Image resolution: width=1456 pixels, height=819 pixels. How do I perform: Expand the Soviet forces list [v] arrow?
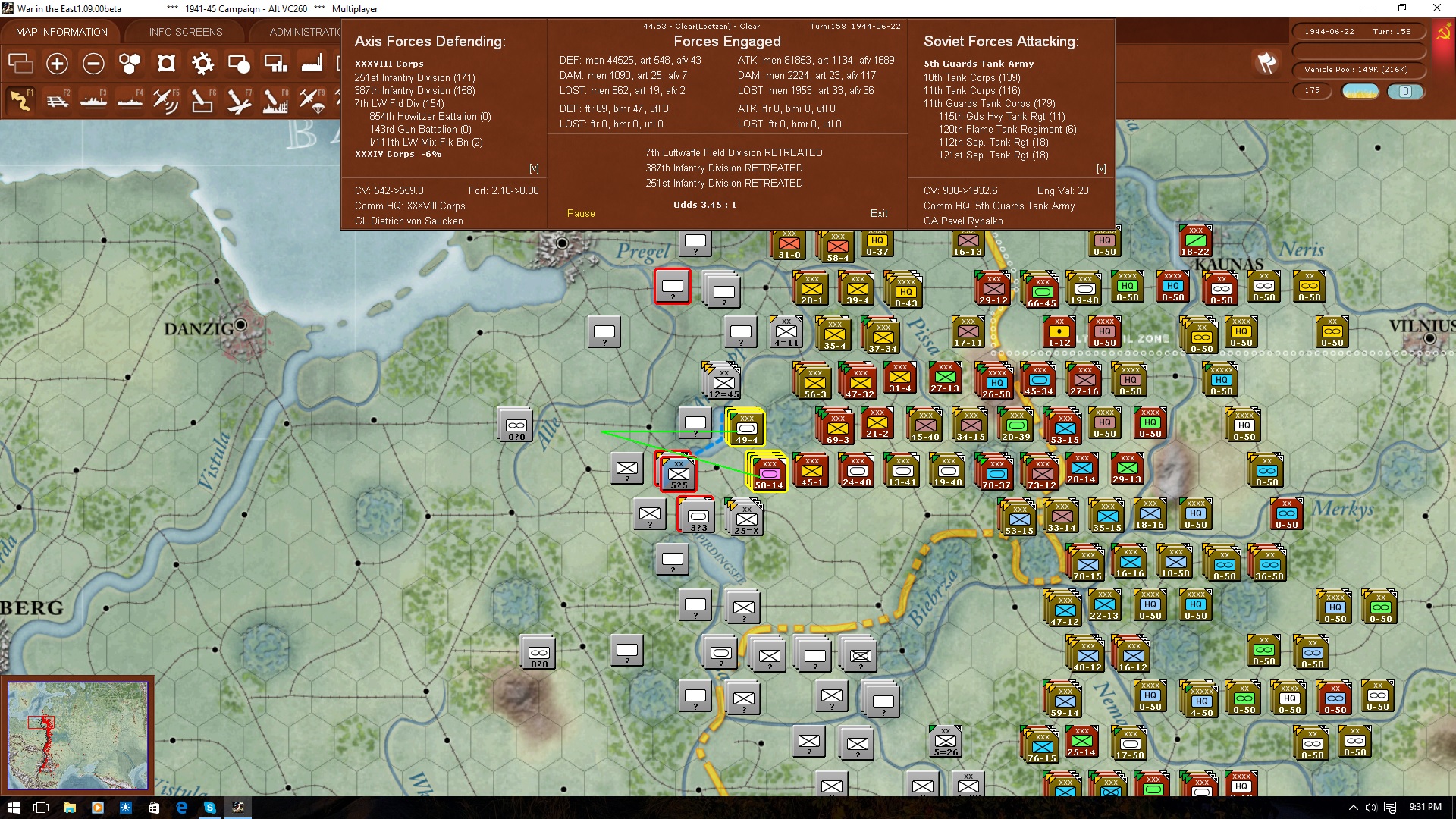pos(1101,168)
